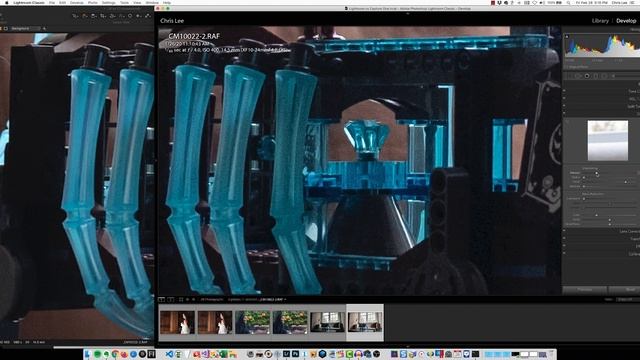Screen dimensions: 640x360
Task: Open Visual Studio Code from the Dock
Action: (x=169, y=354)
